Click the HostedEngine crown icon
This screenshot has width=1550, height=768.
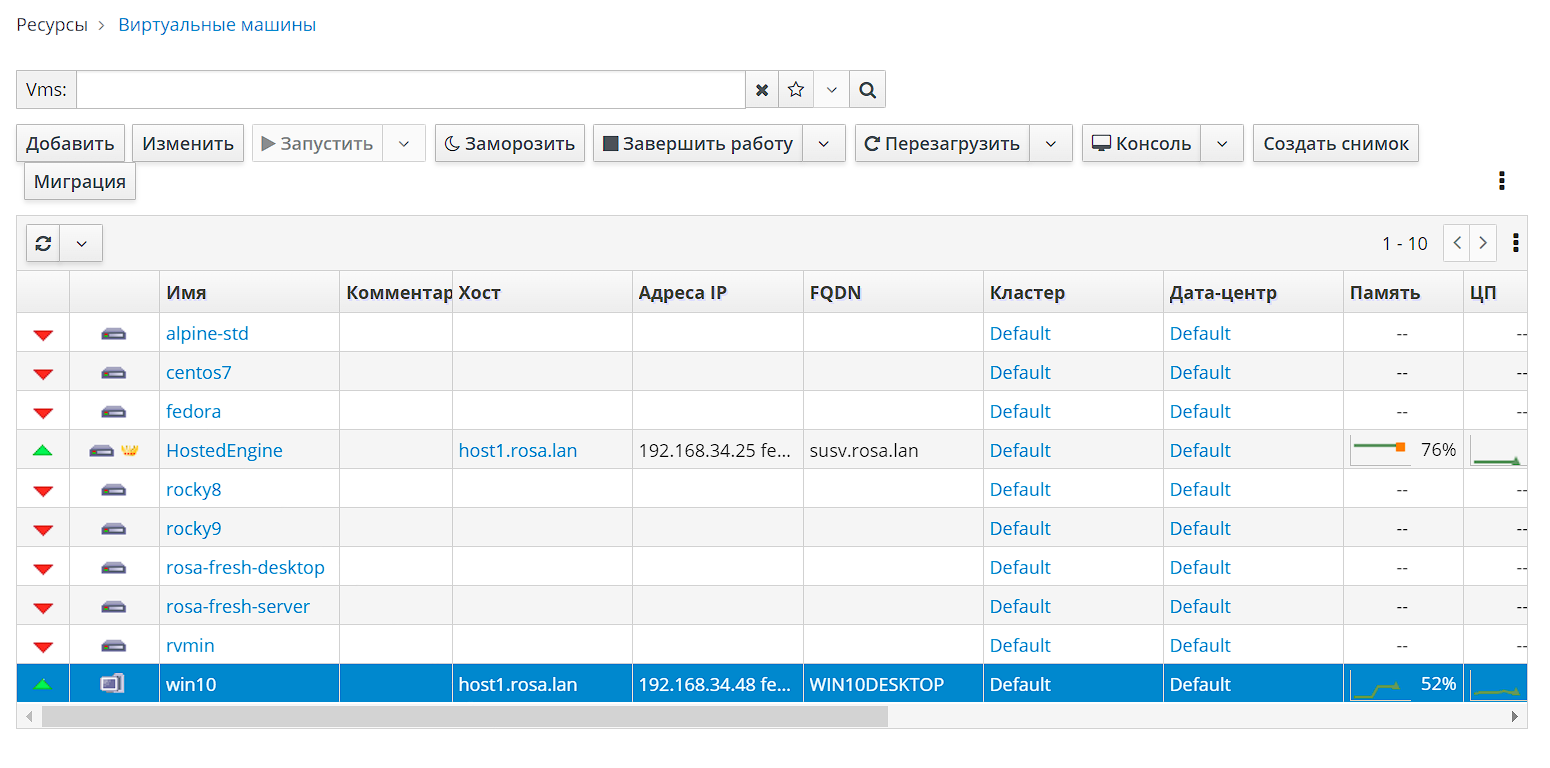[129, 451]
